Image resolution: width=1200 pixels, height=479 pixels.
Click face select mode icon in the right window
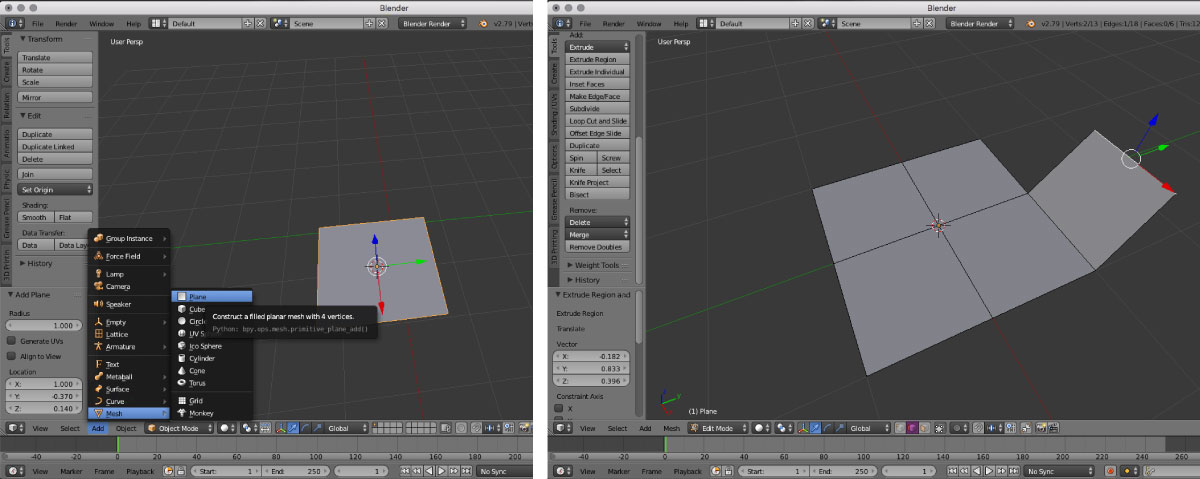[926, 428]
